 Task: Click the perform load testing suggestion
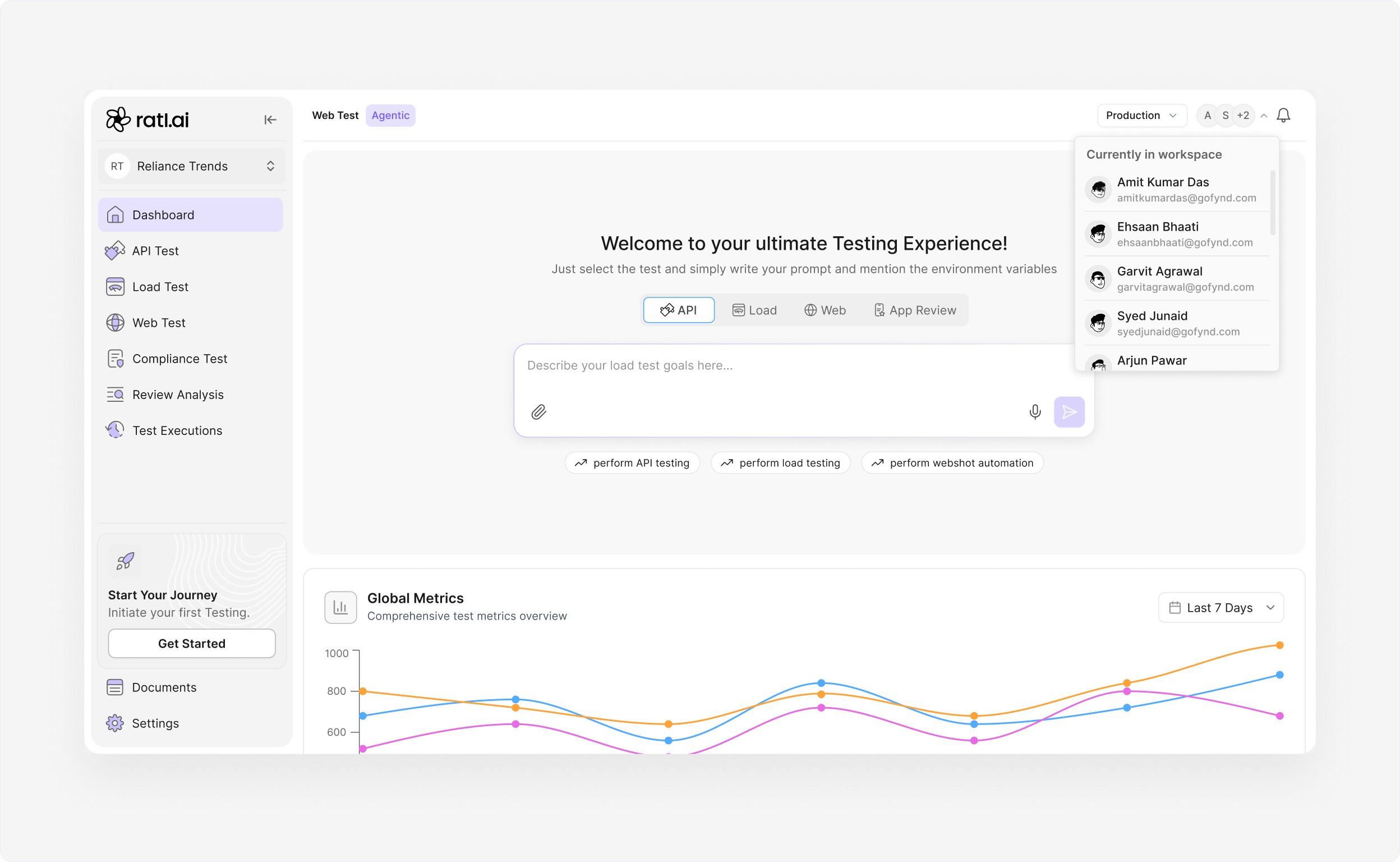pyautogui.click(x=780, y=463)
